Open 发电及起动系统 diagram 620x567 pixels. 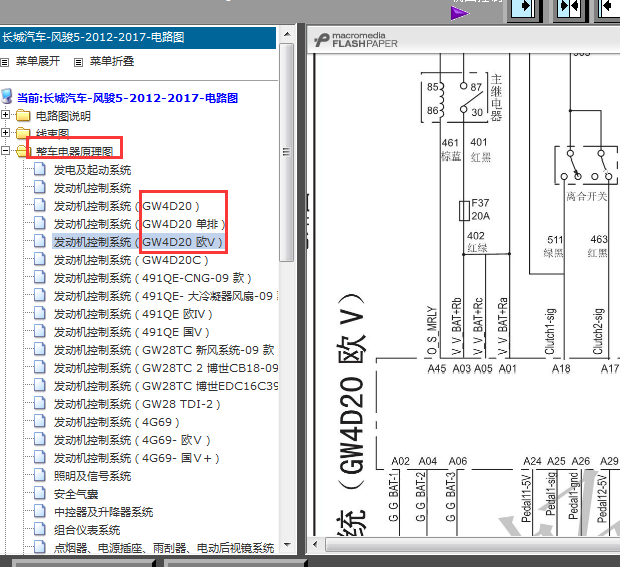[x=93, y=170]
